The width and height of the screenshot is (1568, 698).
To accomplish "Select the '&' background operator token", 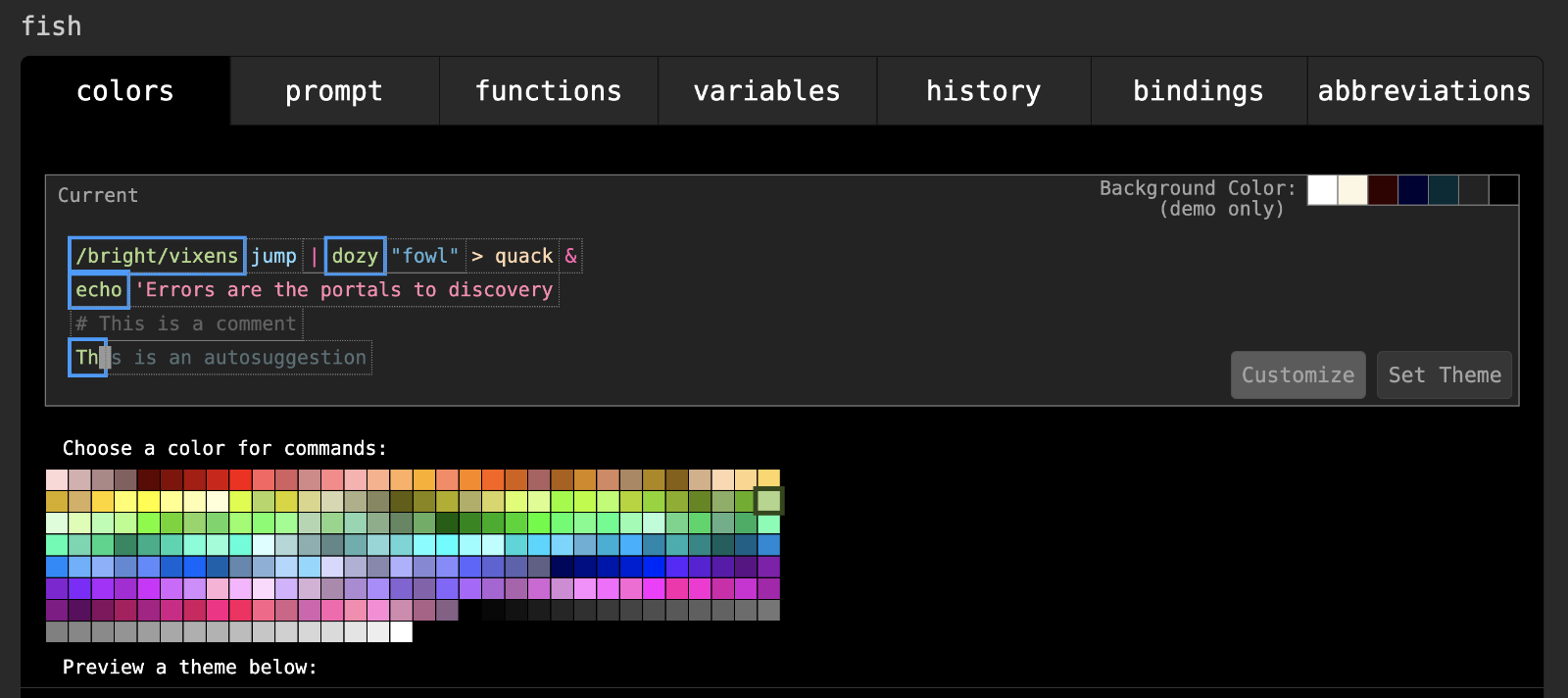I will point(571,256).
